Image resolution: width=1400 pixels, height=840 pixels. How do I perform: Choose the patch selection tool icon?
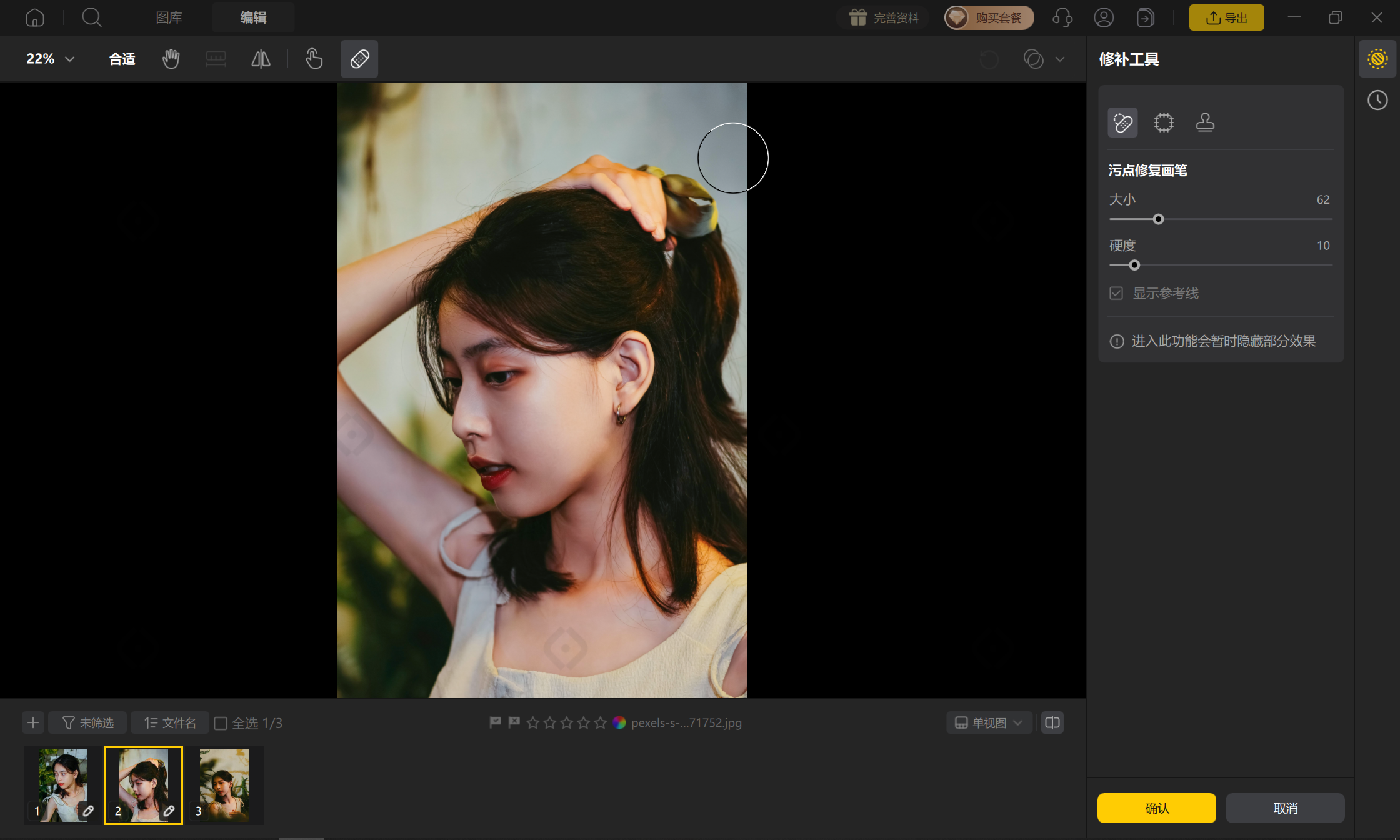tap(1164, 122)
